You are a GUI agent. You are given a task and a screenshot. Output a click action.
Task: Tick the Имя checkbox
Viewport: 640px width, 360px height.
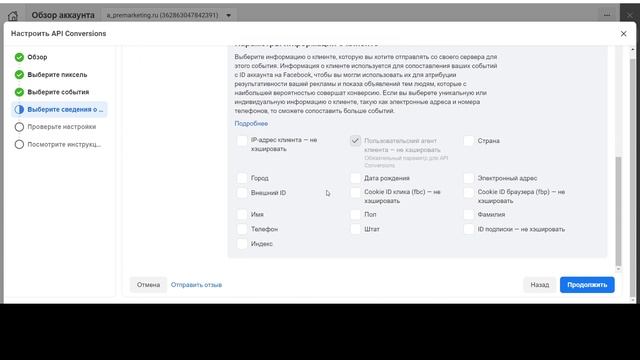pos(242,214)
